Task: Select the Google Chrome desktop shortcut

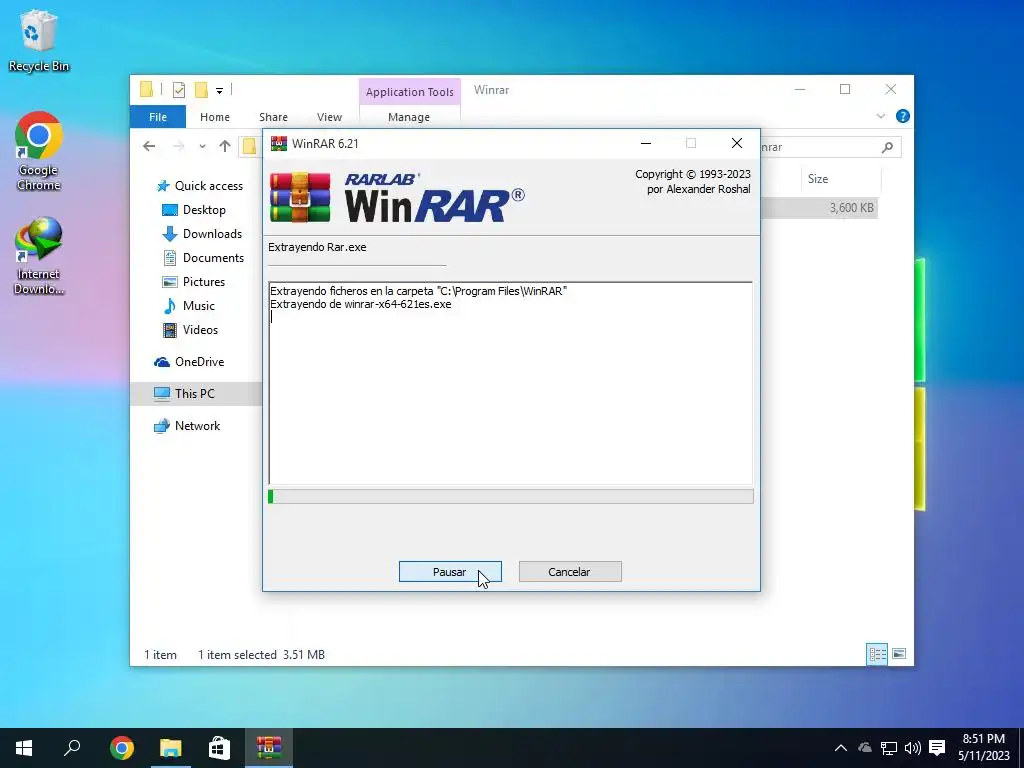Action: point(39,152)
